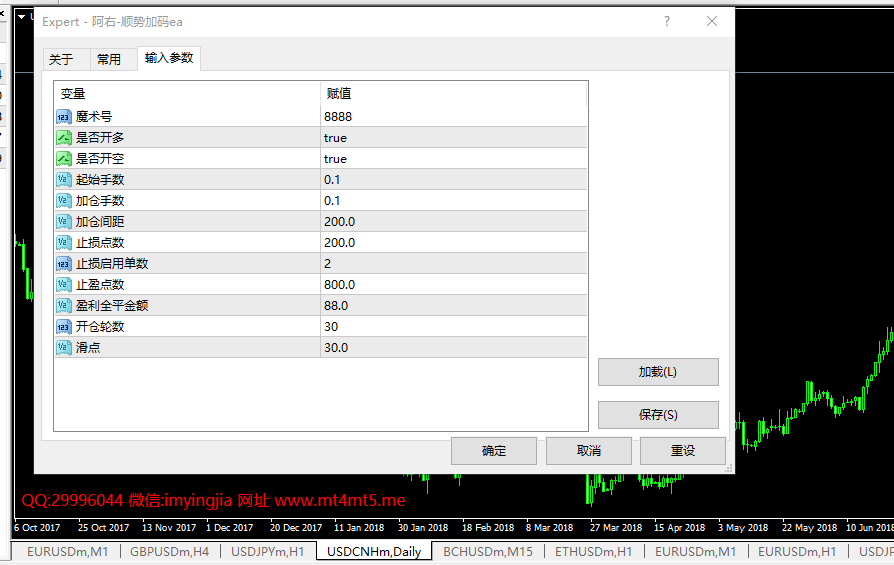Edit 盈利全平金额 value 88.0
Viewport: 894px width, 565px height.
pos(454,306)
